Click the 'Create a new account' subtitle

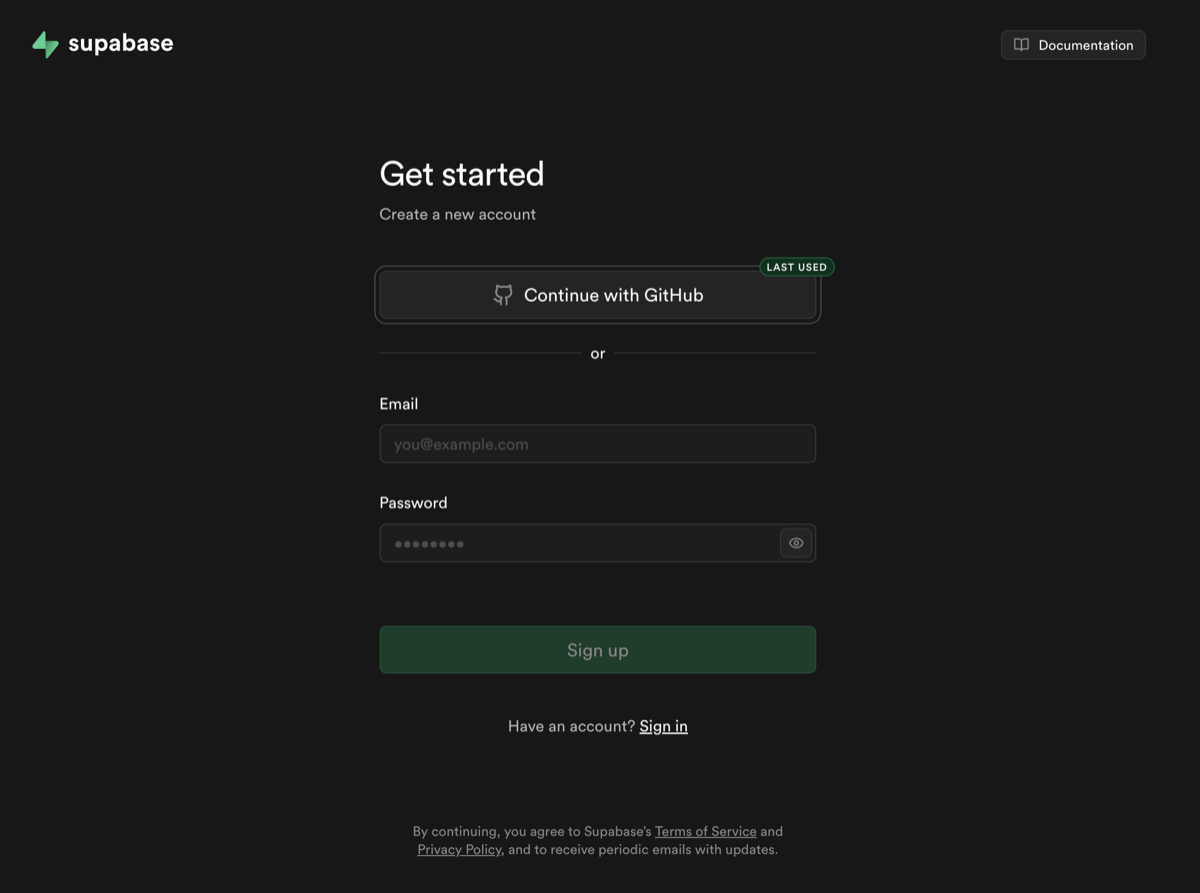457,214
